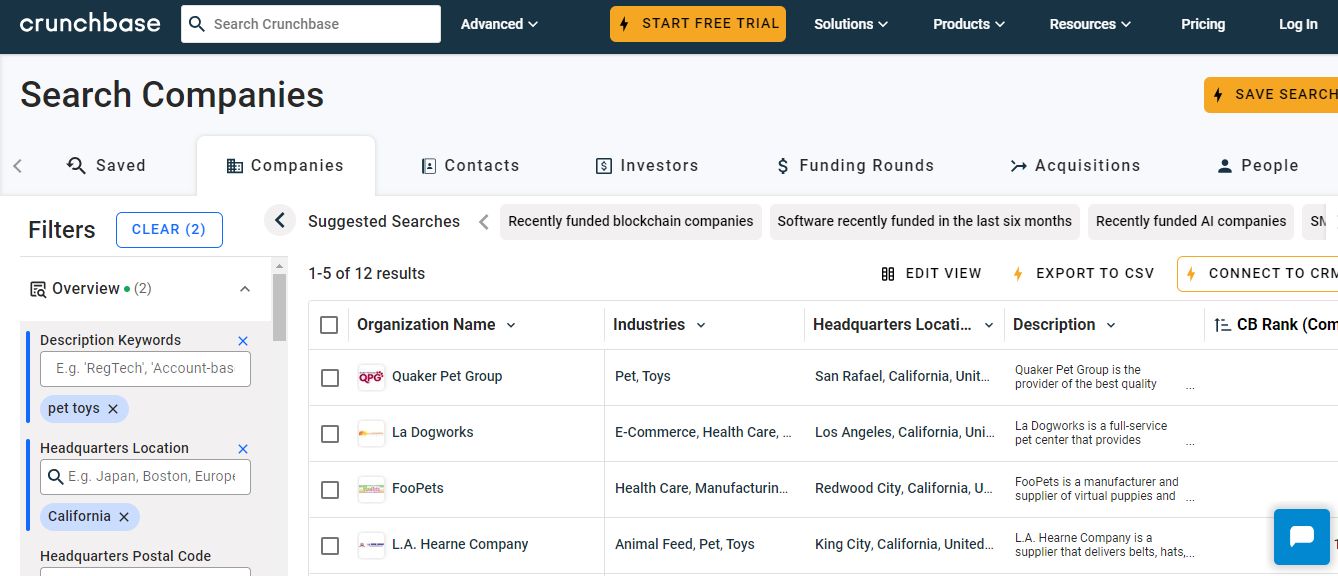The height and width of the screenshot is (576, 1338).
Task: Click the Quaker Pet Group logo
Action: [x=371, y=377]
